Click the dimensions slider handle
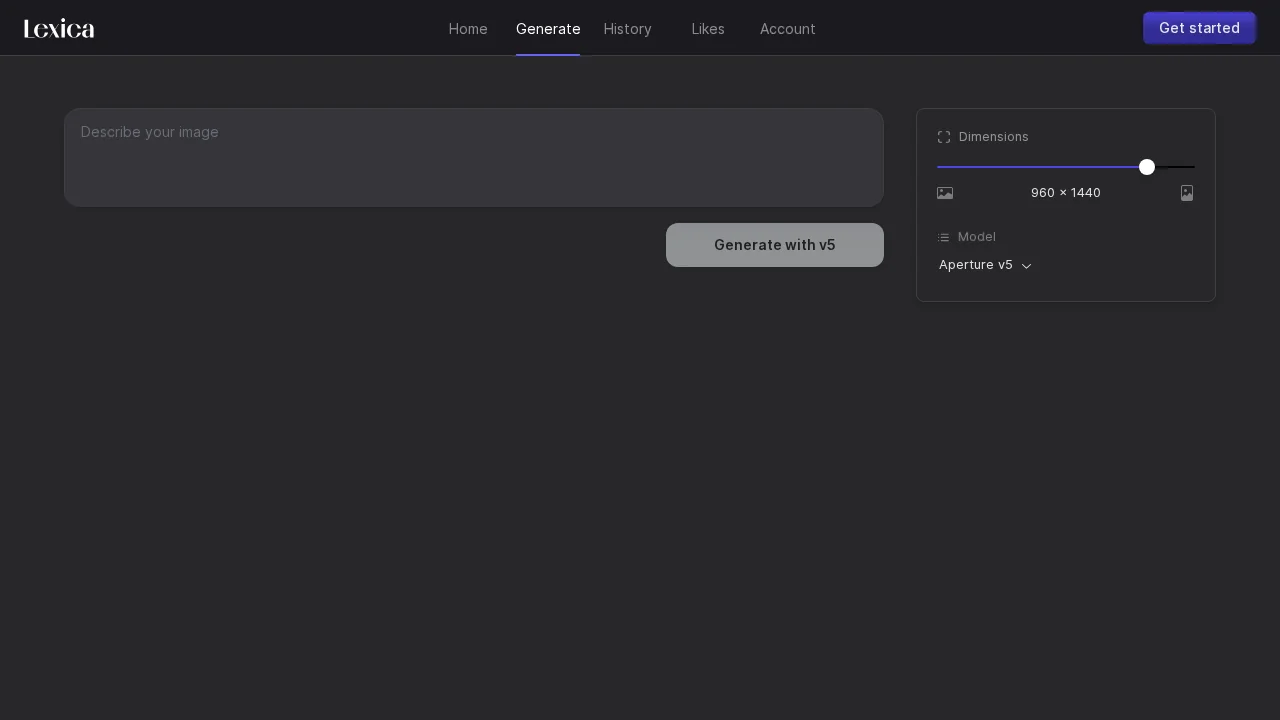This screenshot has height=720, width=1280. 1147,167
